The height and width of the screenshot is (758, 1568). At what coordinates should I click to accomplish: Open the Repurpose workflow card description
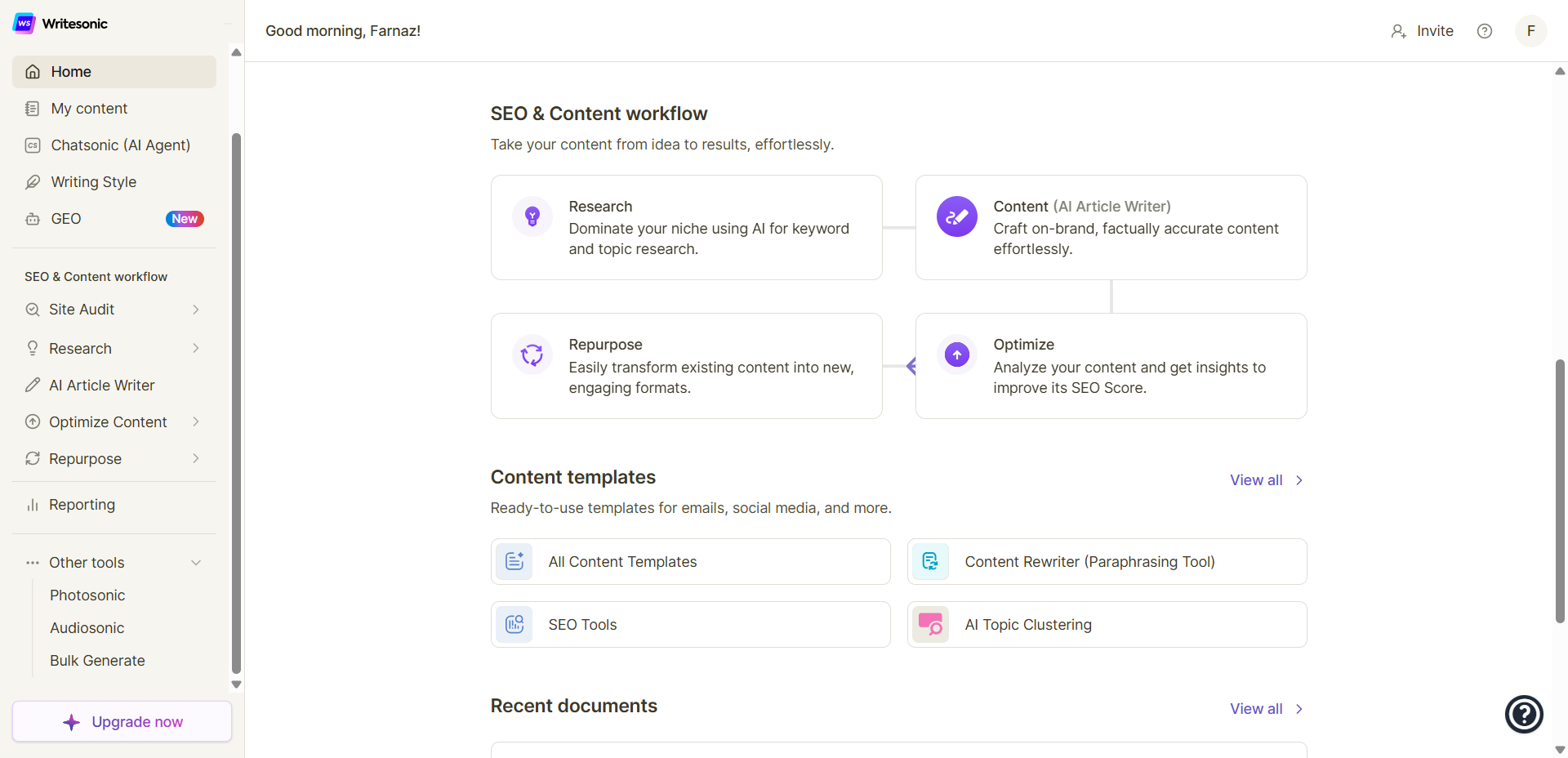tap(711, 377)
